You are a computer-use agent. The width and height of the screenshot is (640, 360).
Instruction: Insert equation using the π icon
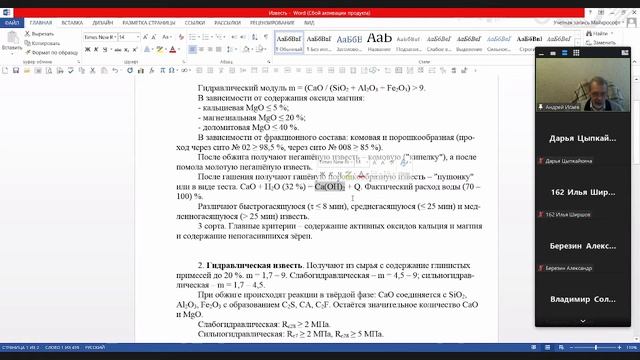click(162, 70)
